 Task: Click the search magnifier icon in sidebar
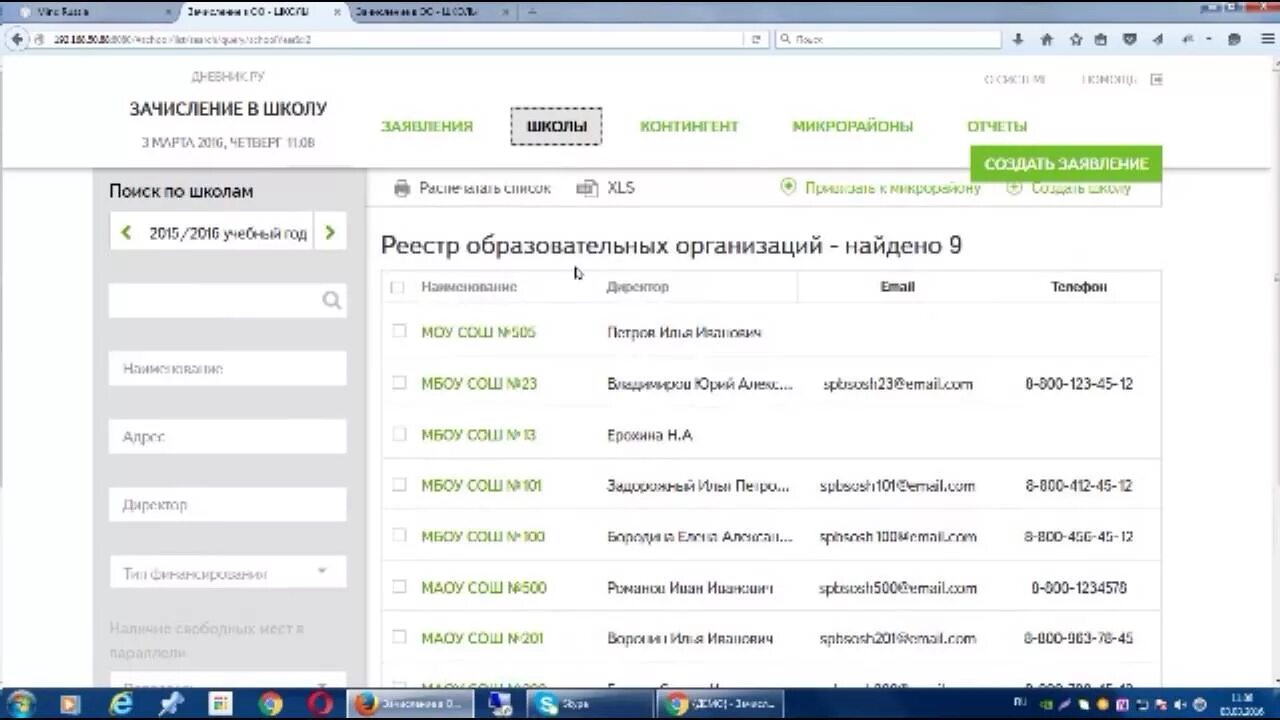pyautogui.click(x=332, y=300)
